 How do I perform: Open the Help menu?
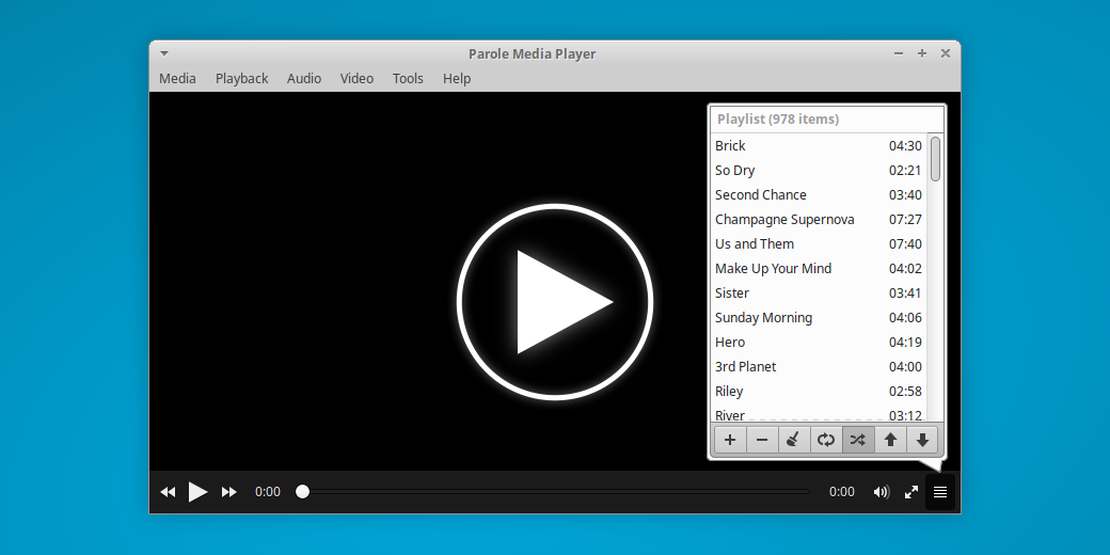coord(457,79)
